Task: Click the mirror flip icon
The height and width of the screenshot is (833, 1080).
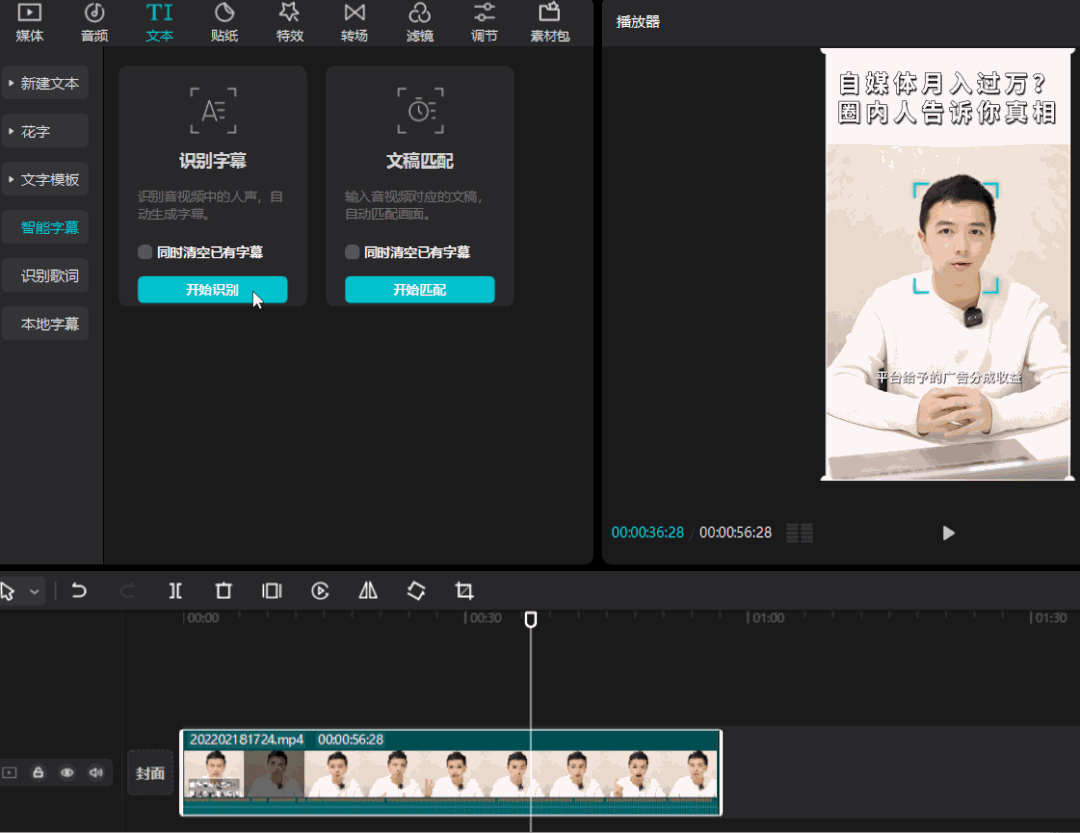Action: pos(368,590)
